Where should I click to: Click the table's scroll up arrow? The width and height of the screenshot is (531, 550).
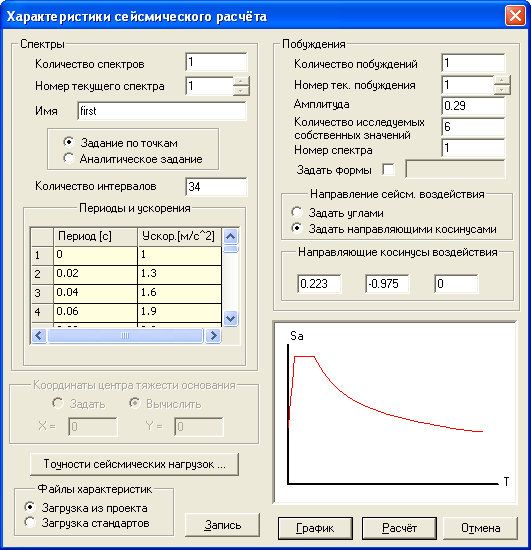230,236
